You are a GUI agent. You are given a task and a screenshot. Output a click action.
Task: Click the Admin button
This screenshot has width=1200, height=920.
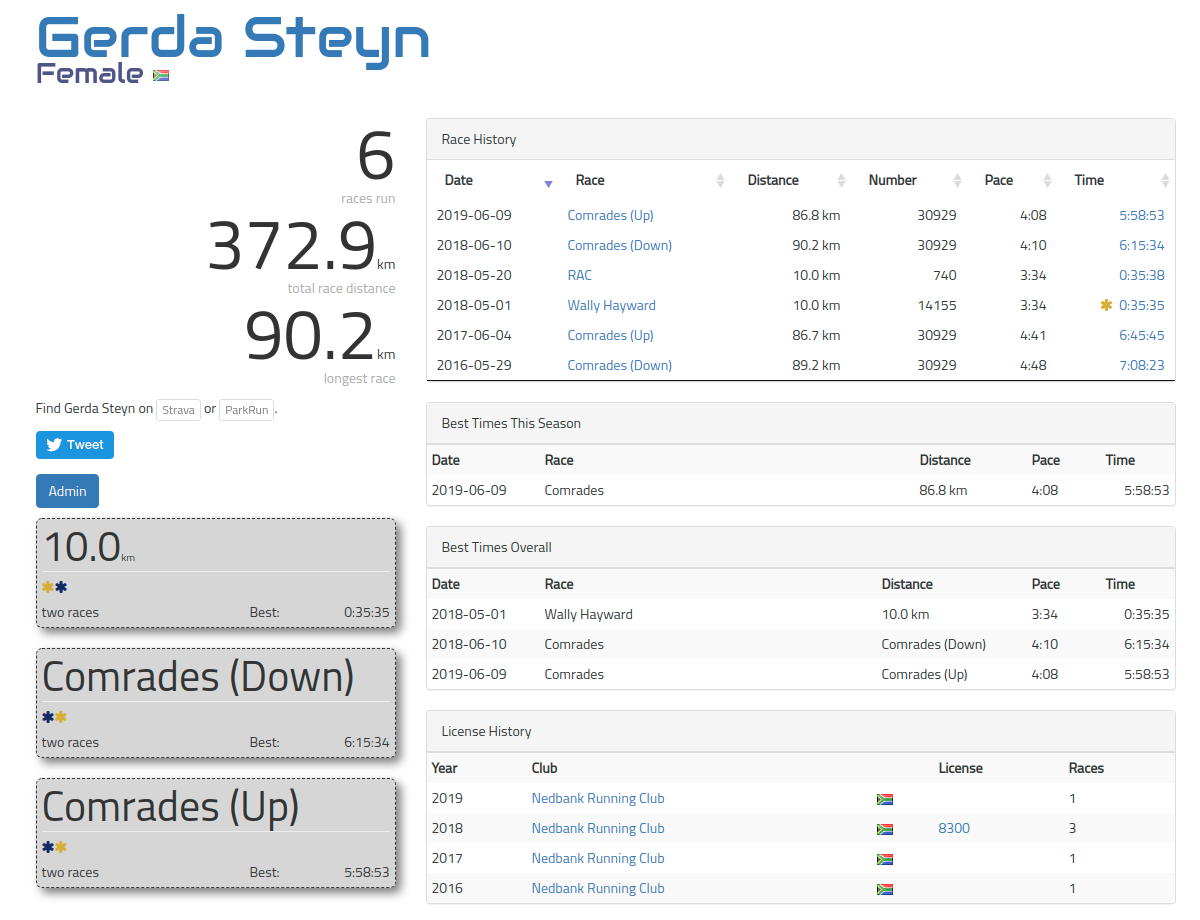click(x=68, y=491)
